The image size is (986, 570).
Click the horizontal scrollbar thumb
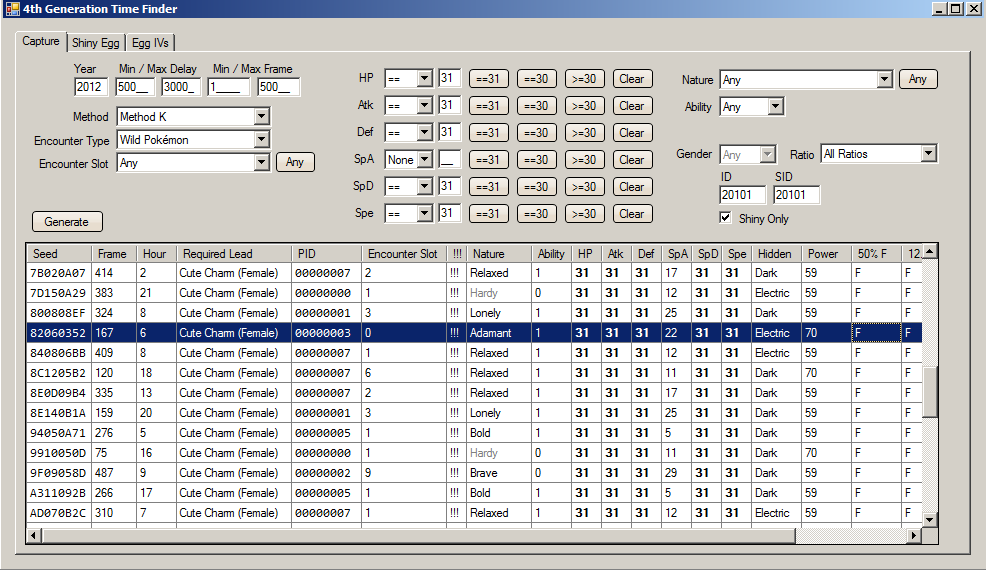[419, 535]
